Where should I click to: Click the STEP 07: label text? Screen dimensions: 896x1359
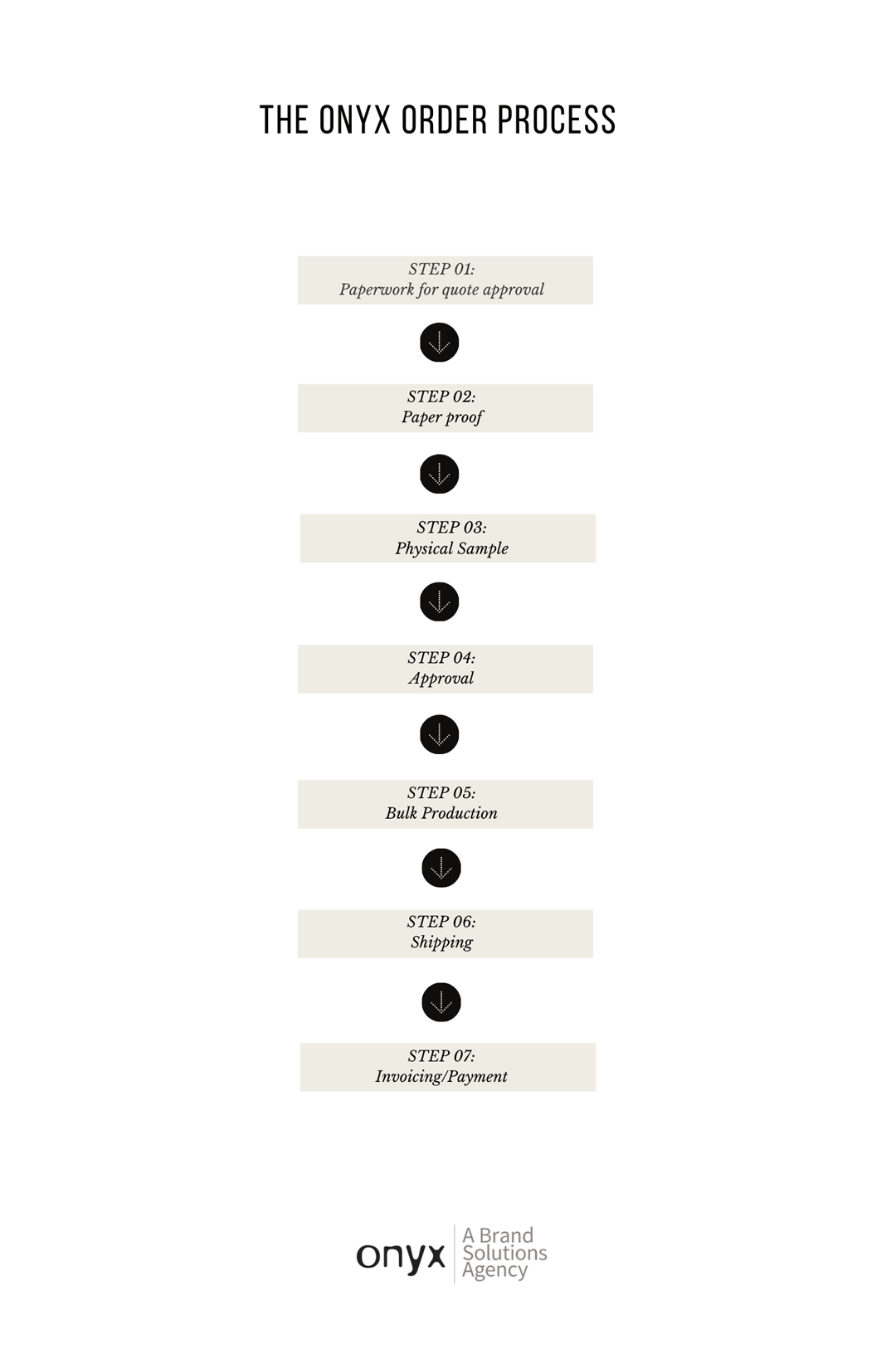(x=441, y=1056)
